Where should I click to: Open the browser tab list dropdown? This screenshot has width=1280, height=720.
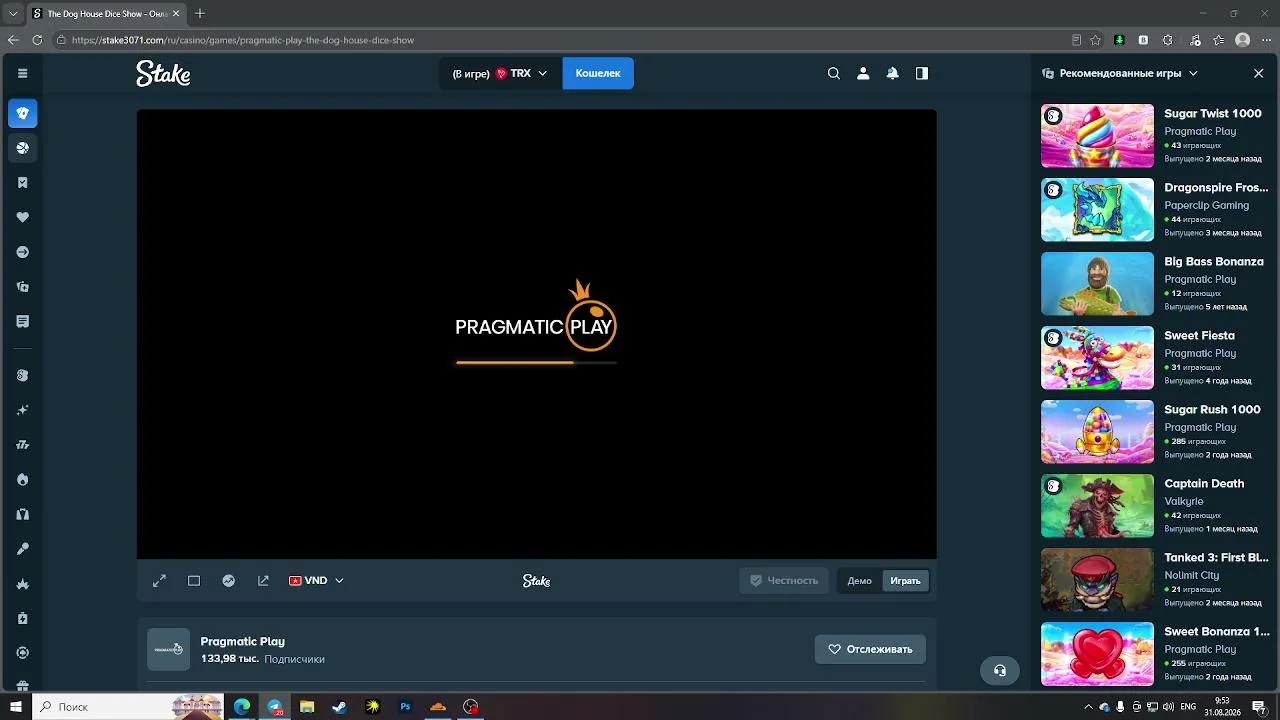tap(13, 14)
